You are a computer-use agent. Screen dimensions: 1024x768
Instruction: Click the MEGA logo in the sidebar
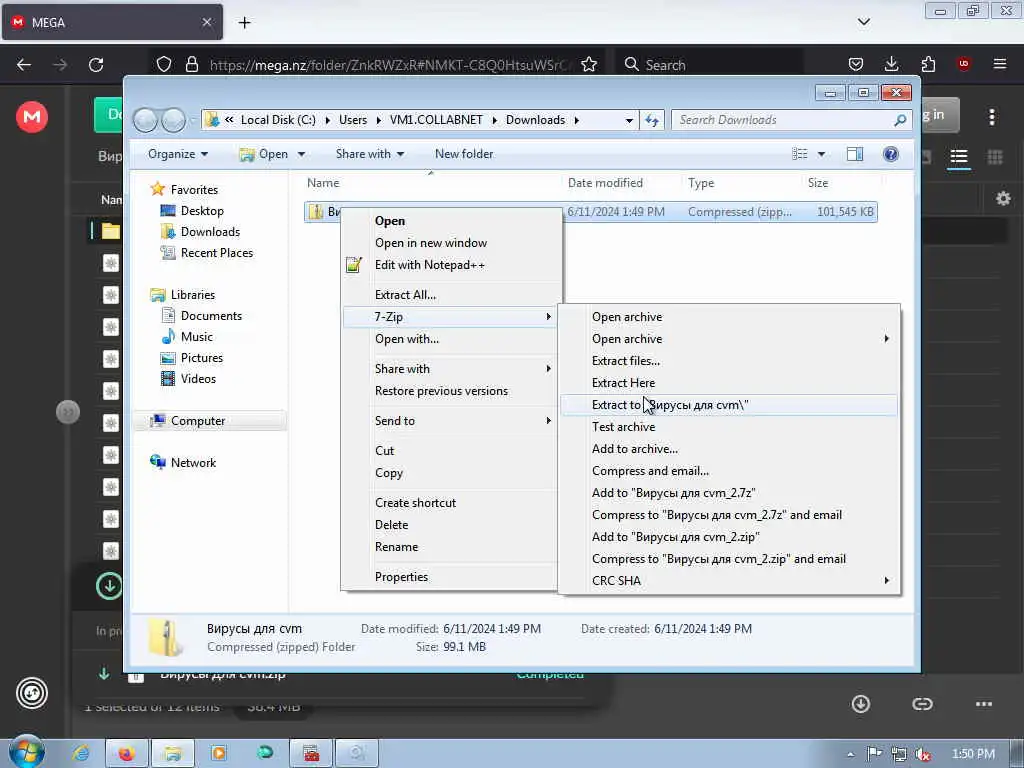click(x=31, y=117)
